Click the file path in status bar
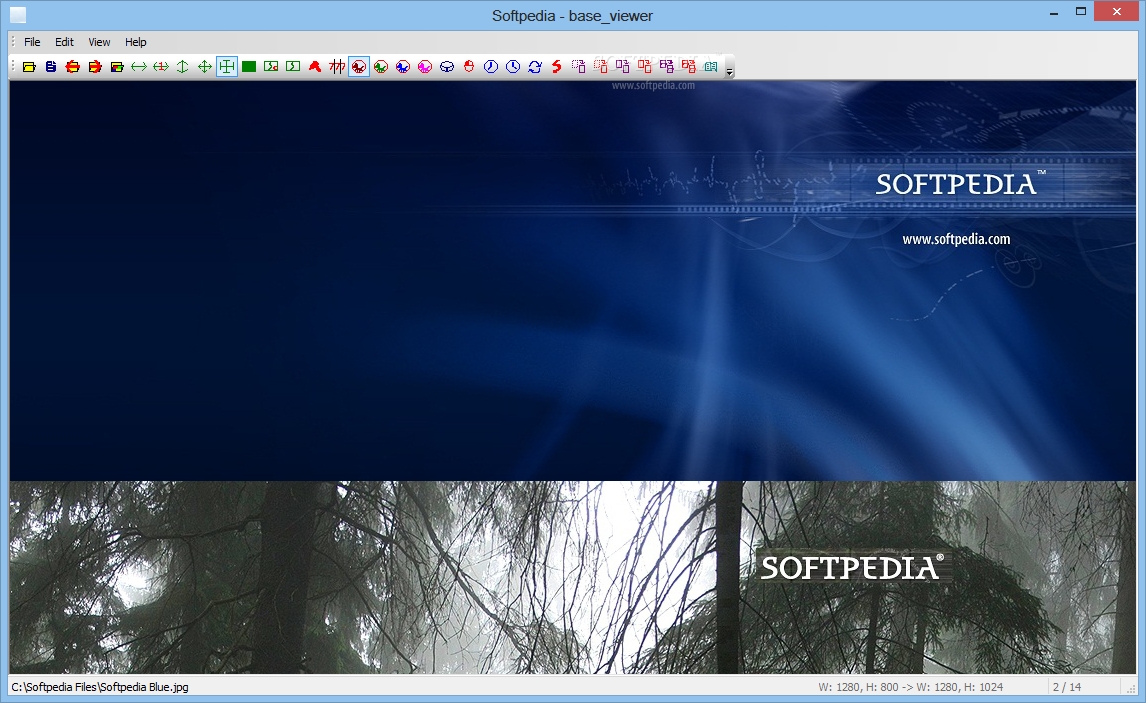Screen dimensions: 1146x703 pos(100,687)
